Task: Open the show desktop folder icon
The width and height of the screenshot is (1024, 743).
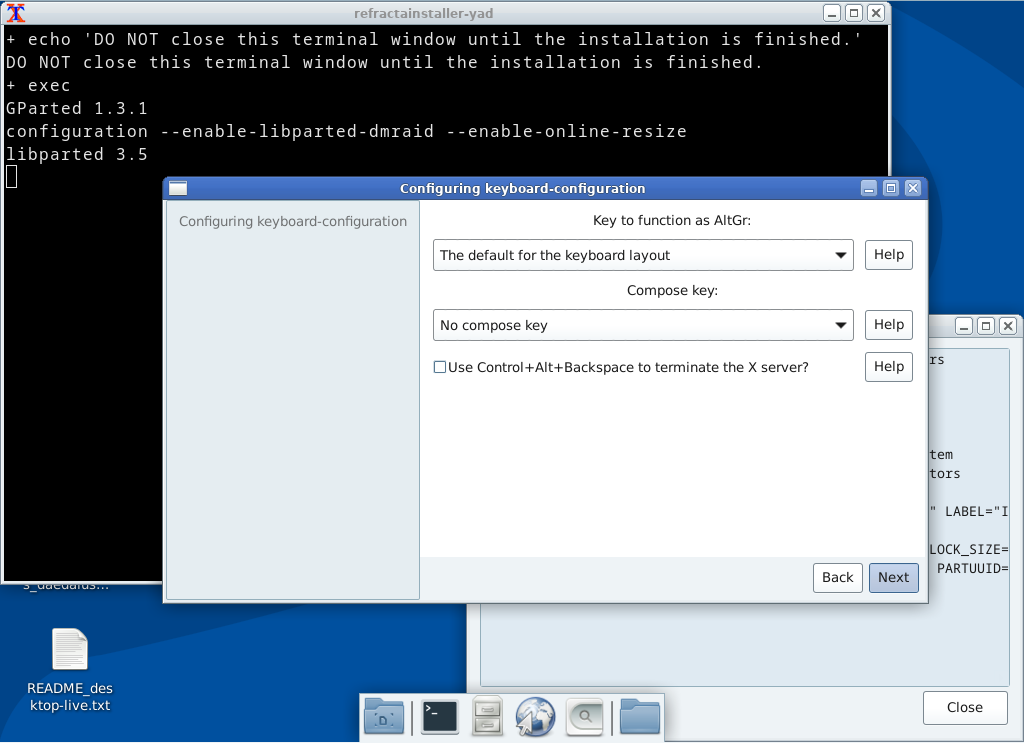Action: click(384, 716)
